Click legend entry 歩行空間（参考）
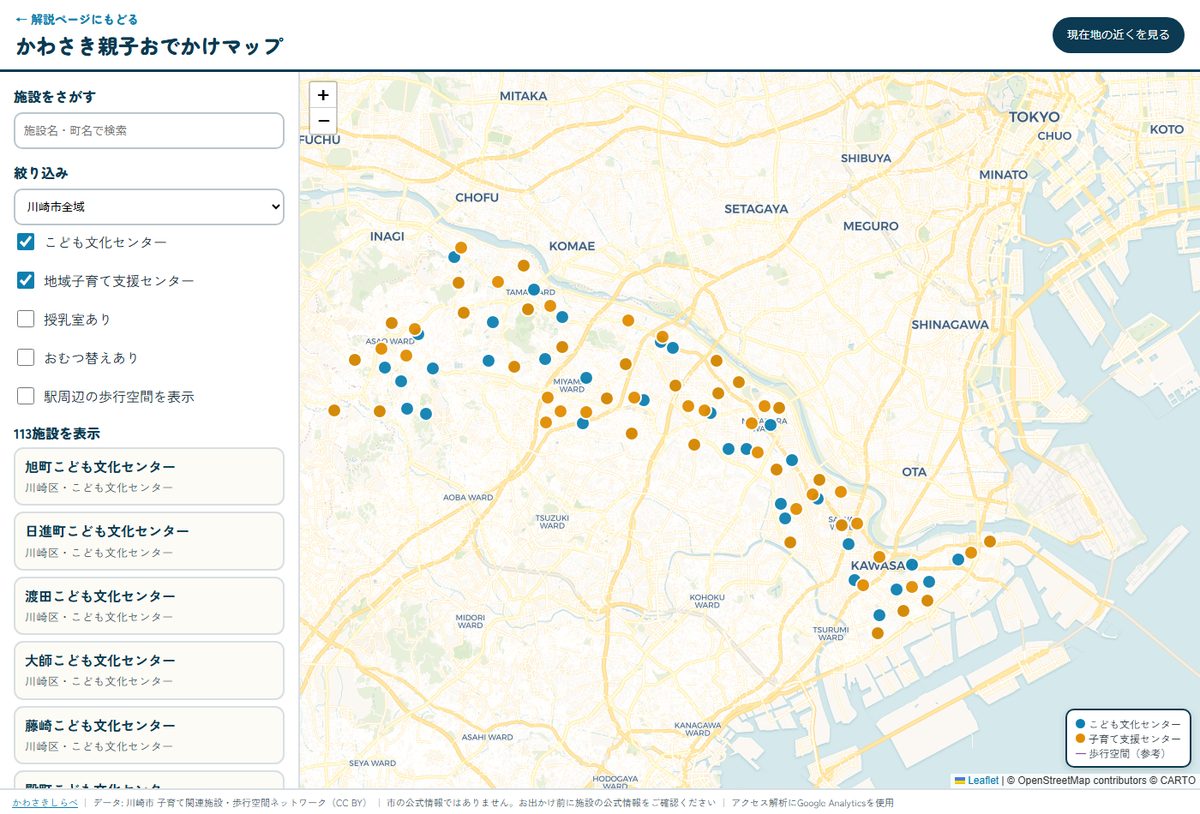The height and width of the screenshot is (814, 1200). pos(1120,753)
